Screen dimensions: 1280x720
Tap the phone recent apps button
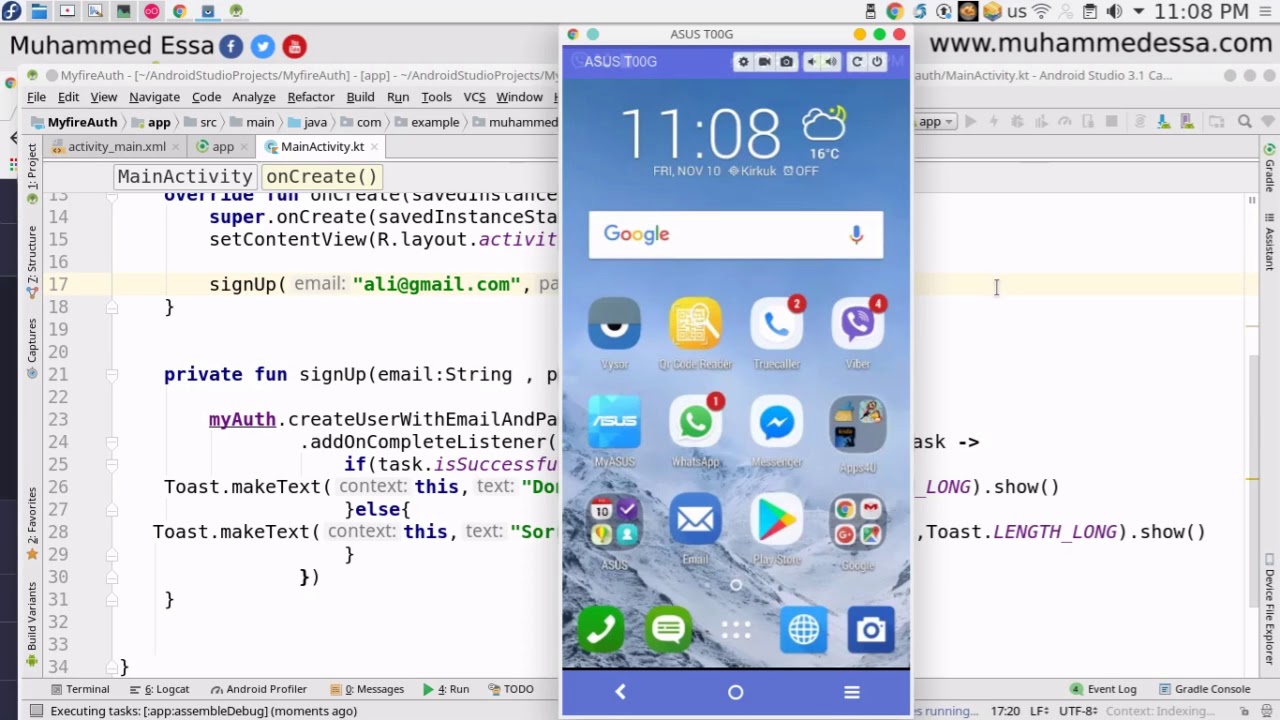852,692
